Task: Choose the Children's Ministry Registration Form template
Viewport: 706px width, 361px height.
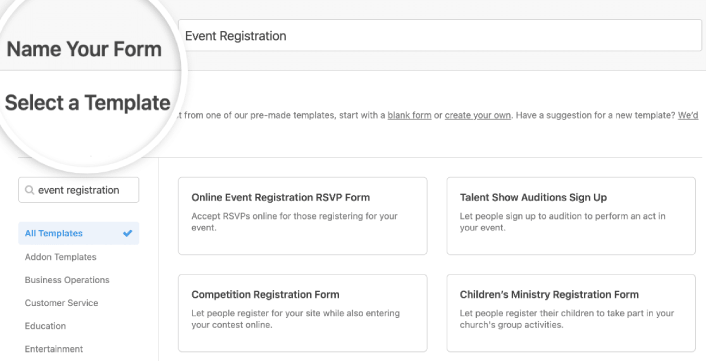Action: click(571, 313)
